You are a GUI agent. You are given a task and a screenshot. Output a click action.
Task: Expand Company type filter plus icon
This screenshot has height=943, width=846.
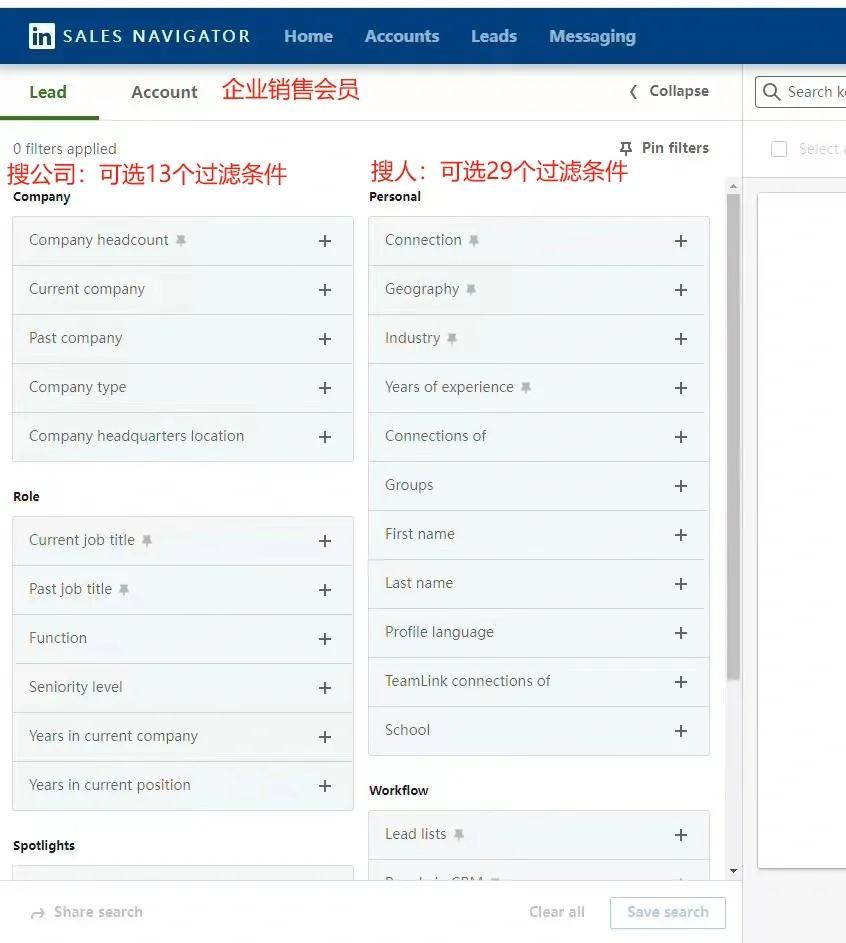tap(325, 388)
